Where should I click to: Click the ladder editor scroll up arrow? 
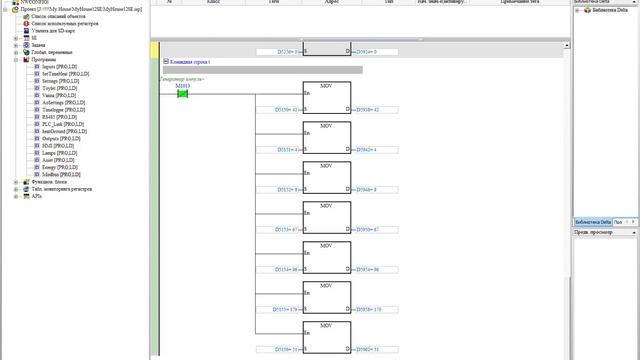[x=567, y=45]
